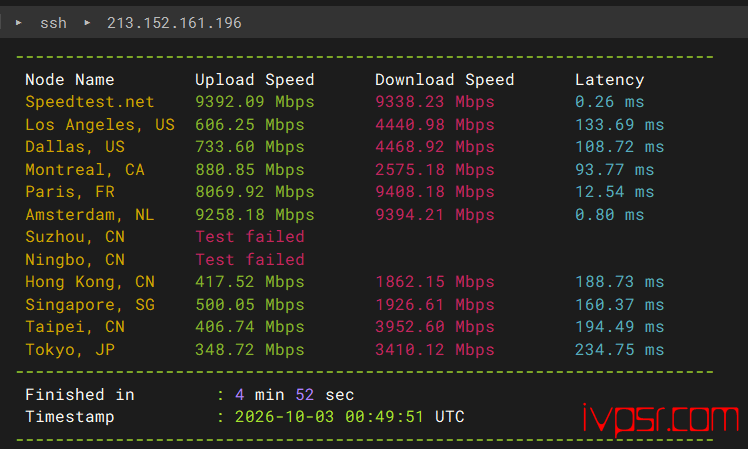
Task: Click the 9394.21 Mbps download value
Action: 435,215
